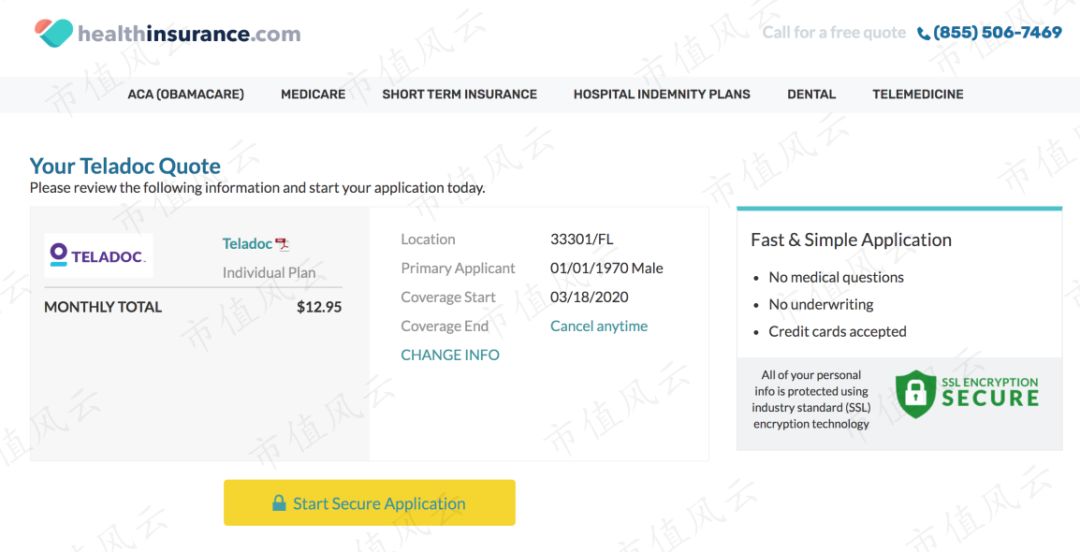Click the padlock icon on the yellow button
The height and width of the screenshot is (552, 1080).
(279, 502)
